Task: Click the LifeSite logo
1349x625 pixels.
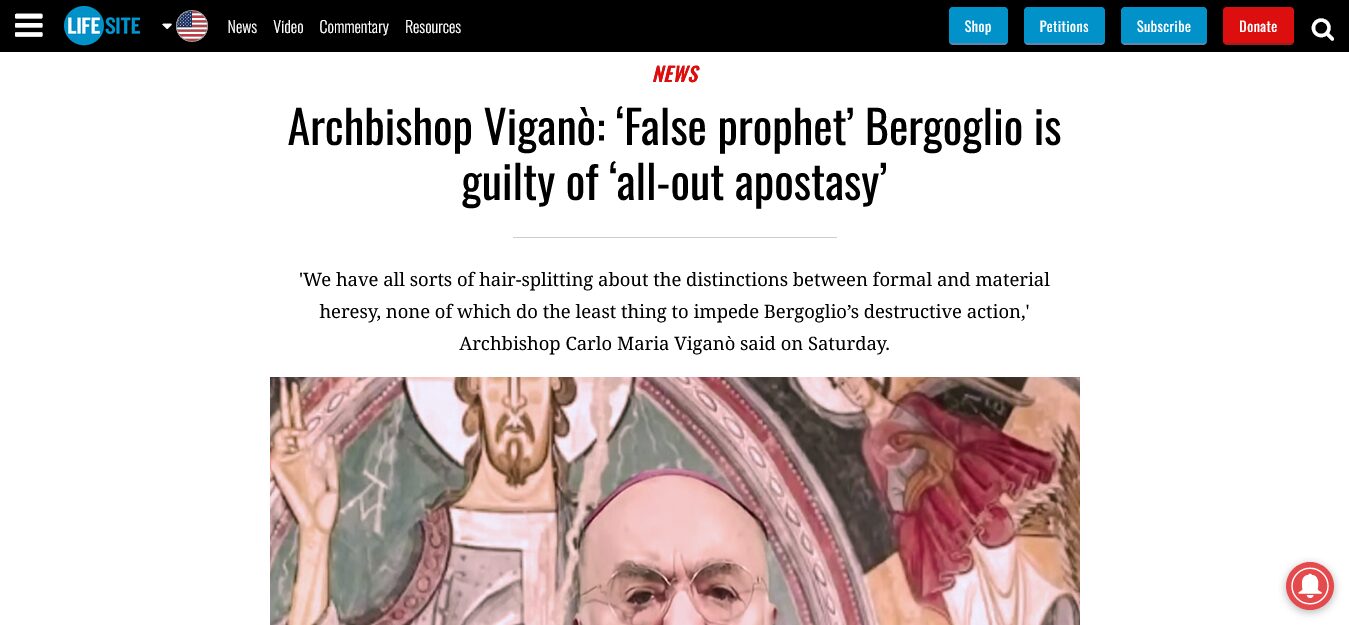Action: coord(102,26)
